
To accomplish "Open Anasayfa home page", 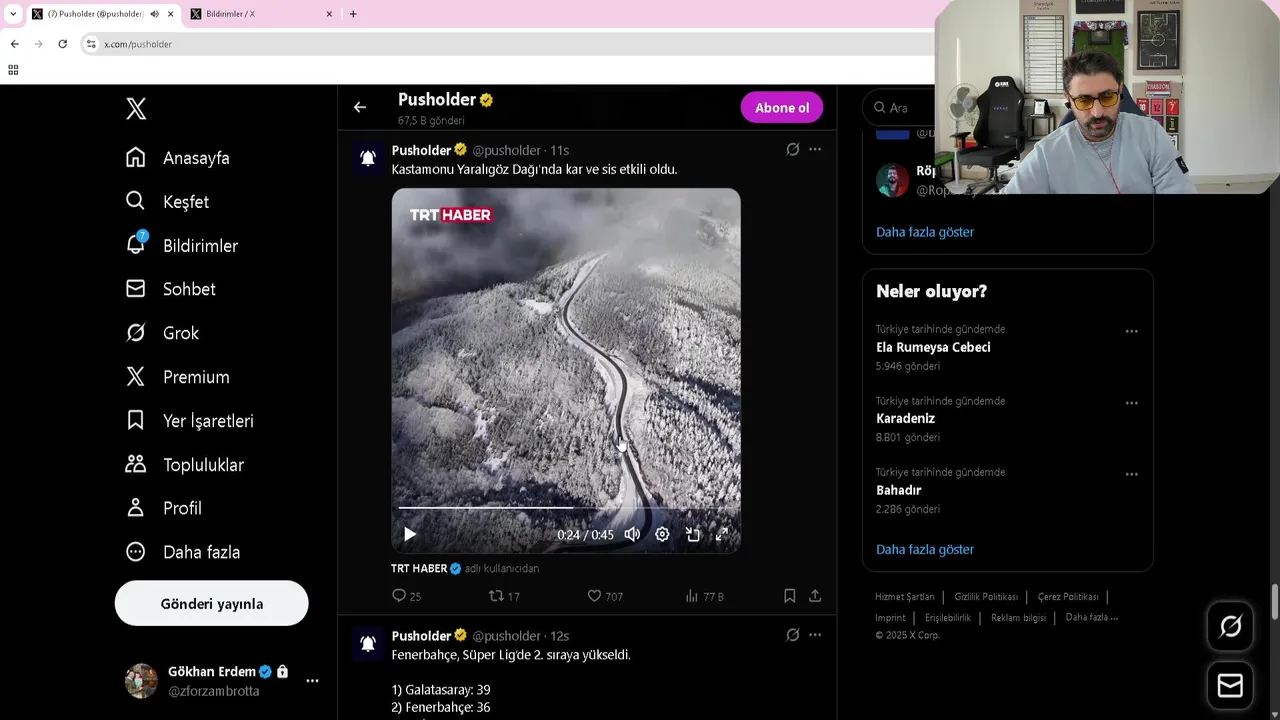I will click(x=178, y=158).
